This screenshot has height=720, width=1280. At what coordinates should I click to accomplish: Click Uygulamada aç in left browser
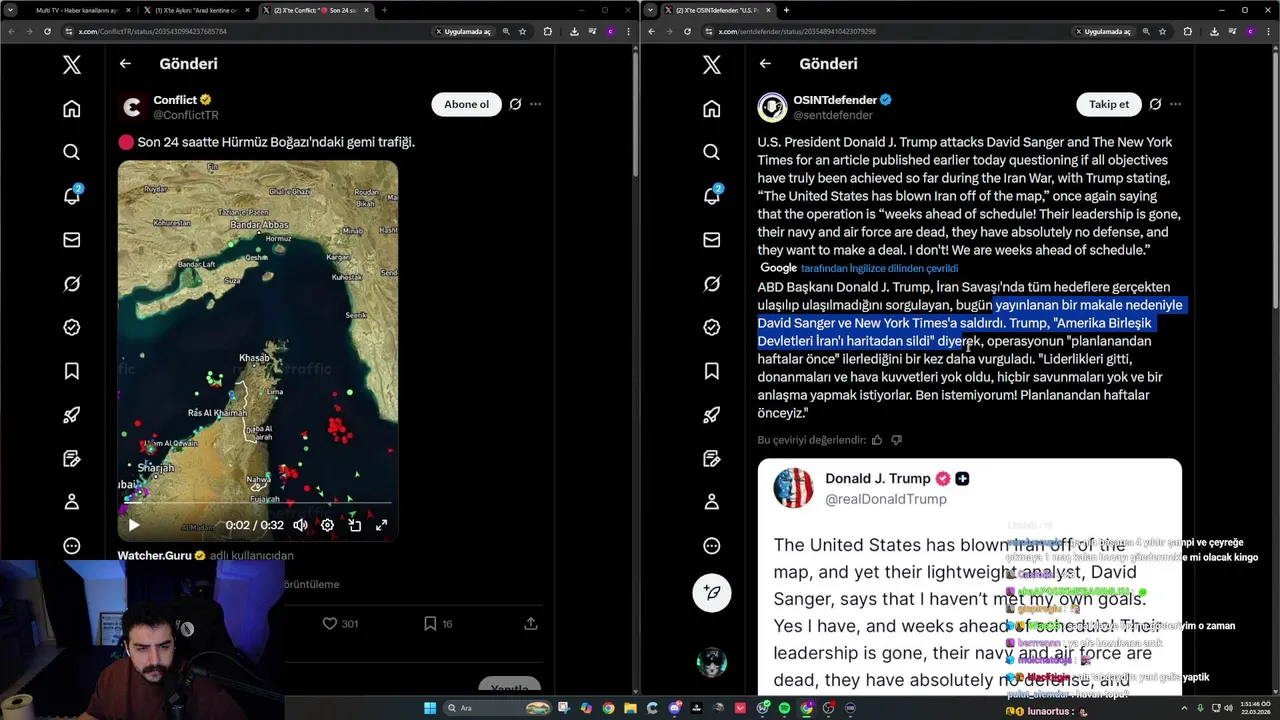coord(464,31)
